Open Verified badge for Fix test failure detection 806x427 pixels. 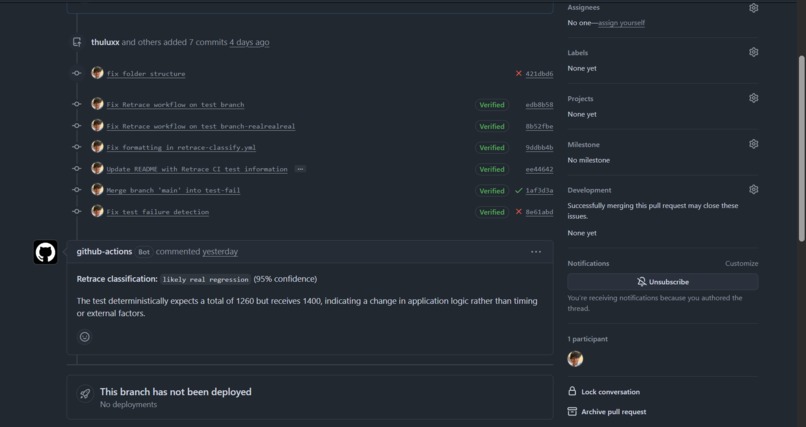491,212
